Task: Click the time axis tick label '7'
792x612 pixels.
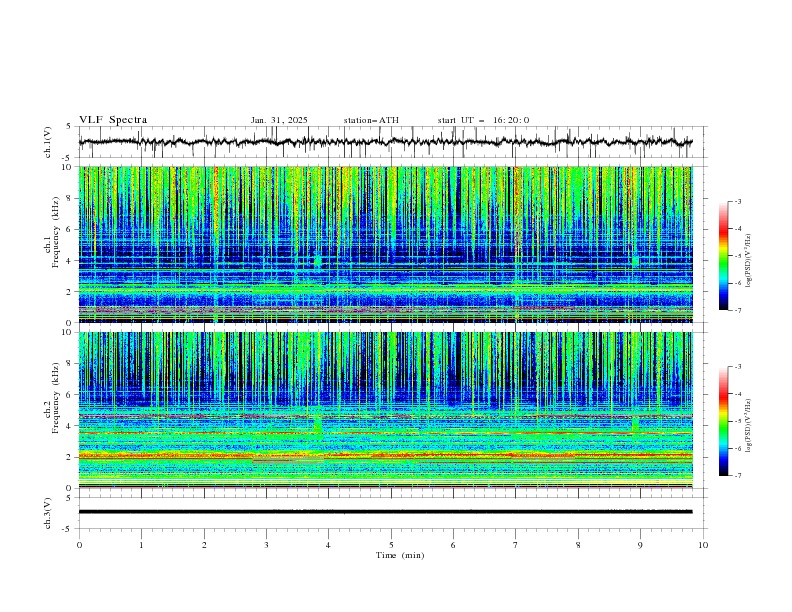Action: [x=516, y=545]
